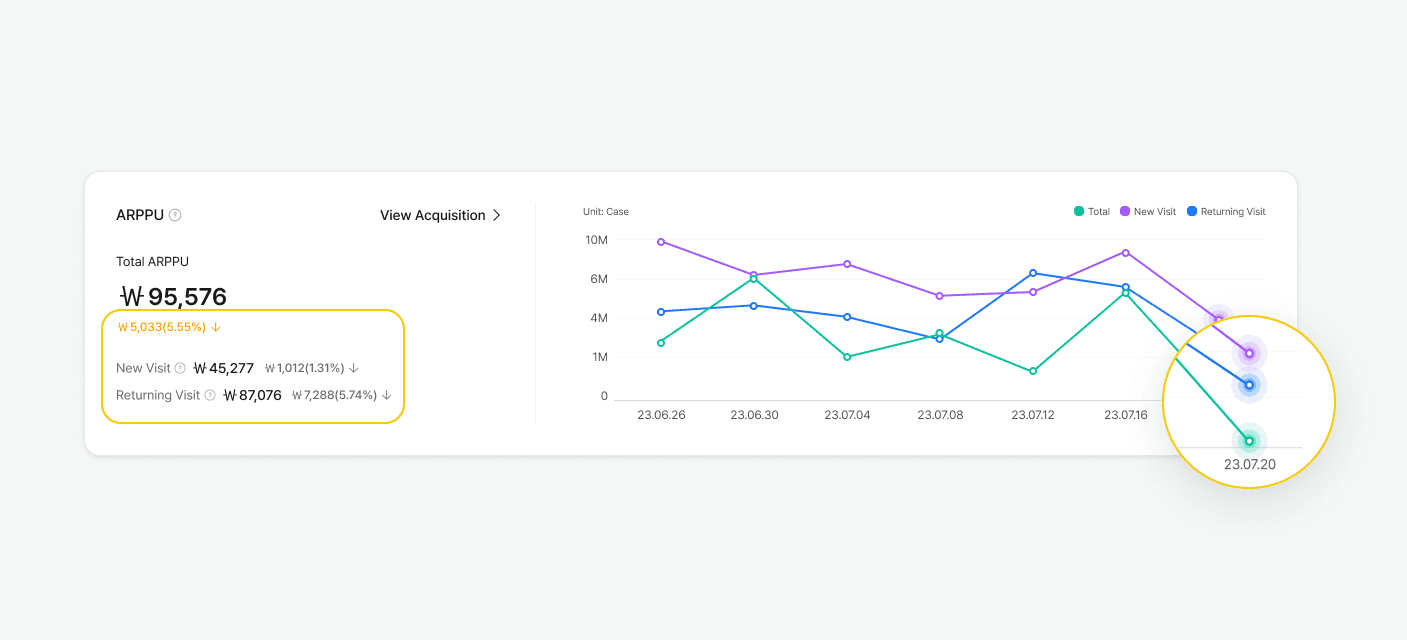Image resolution: width=1407 pixels, height=640 pixels.
Task: Open the View Acquisition link
Action: (441, 215)
